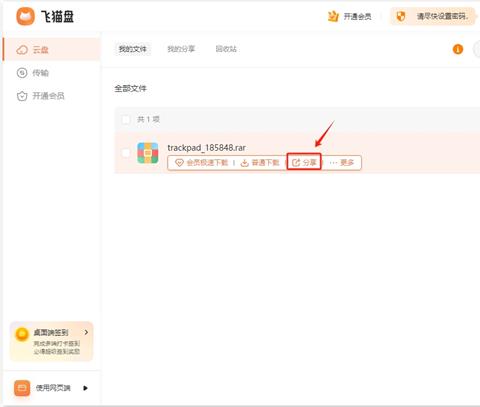480x407 pixels.
Task: Select the 我的文件 tab
Action: [133, 49]
